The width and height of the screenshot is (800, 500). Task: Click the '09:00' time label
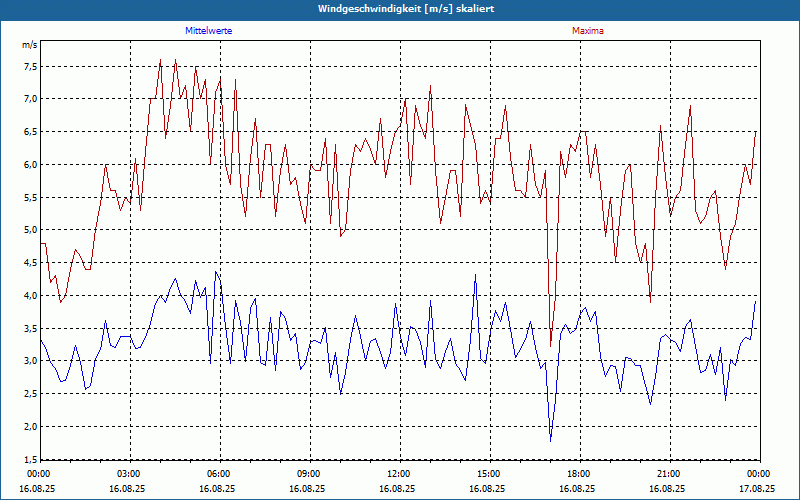(x=307, y=474)
